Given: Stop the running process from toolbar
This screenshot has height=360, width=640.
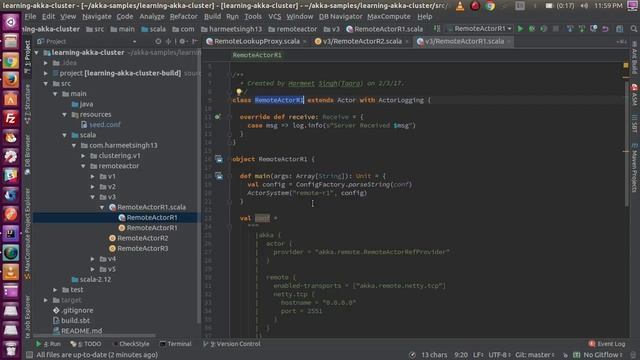Looking at the screenshot, I should [x=556, y=29].
